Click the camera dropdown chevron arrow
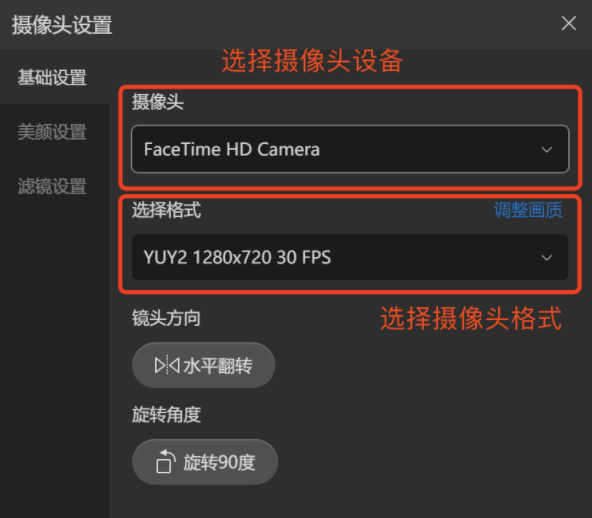The width and height of the screenshot is (592, 518). coord(547,150)
